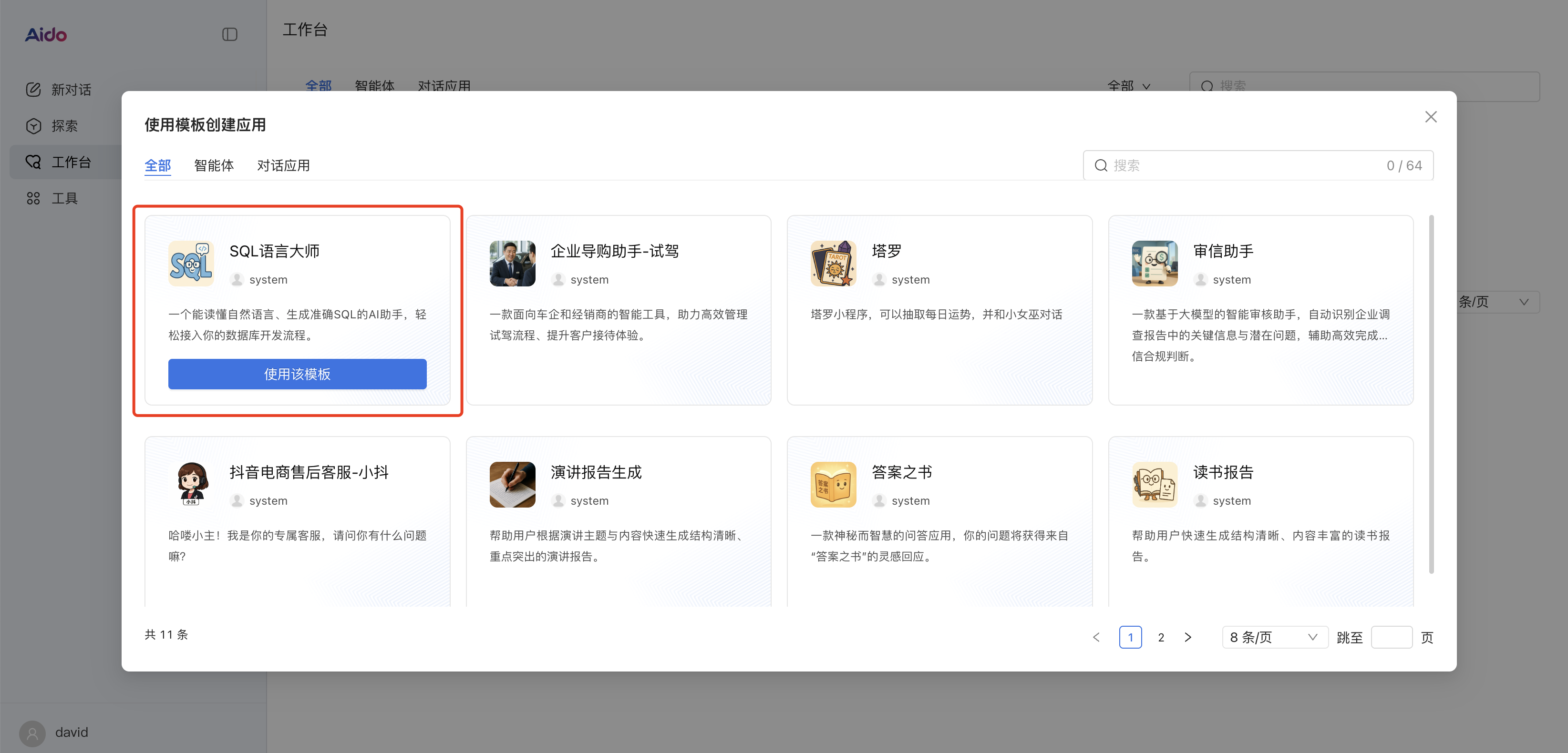The height and width of the screenshot is (753, 1568).
Task: Switch to the 对话应用 tab in the dialog
Action: [x=283, y=165]
